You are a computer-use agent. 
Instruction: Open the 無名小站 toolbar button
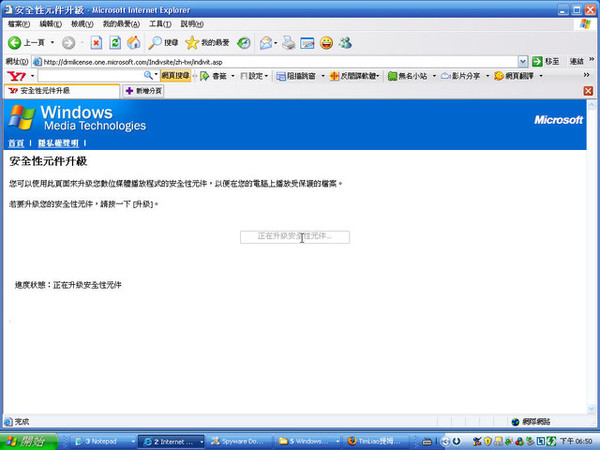click(x=407, y=76)
